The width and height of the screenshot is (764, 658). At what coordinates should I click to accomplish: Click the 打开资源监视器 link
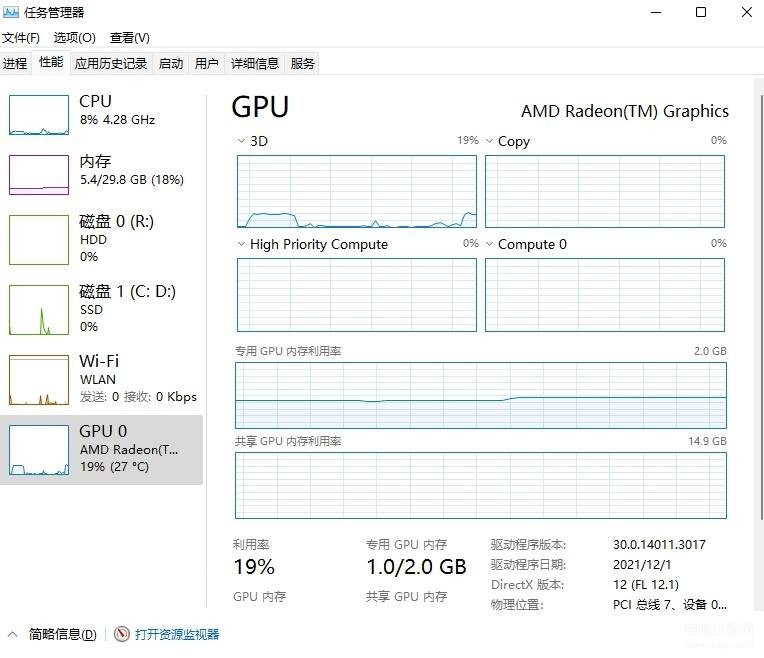point(177,634)
